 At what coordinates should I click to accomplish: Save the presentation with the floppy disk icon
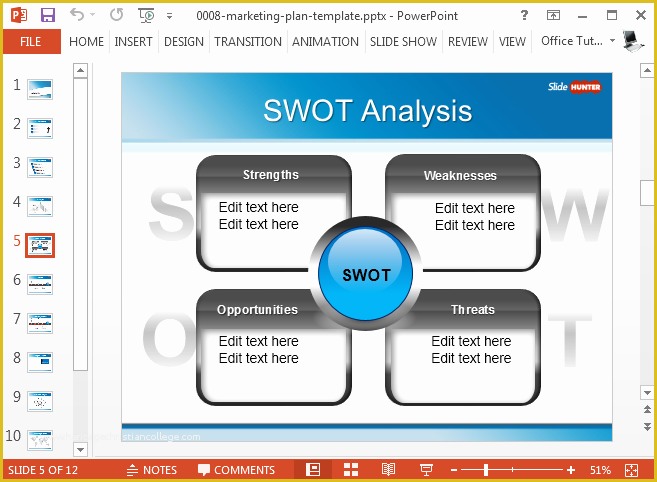[48, 16]
